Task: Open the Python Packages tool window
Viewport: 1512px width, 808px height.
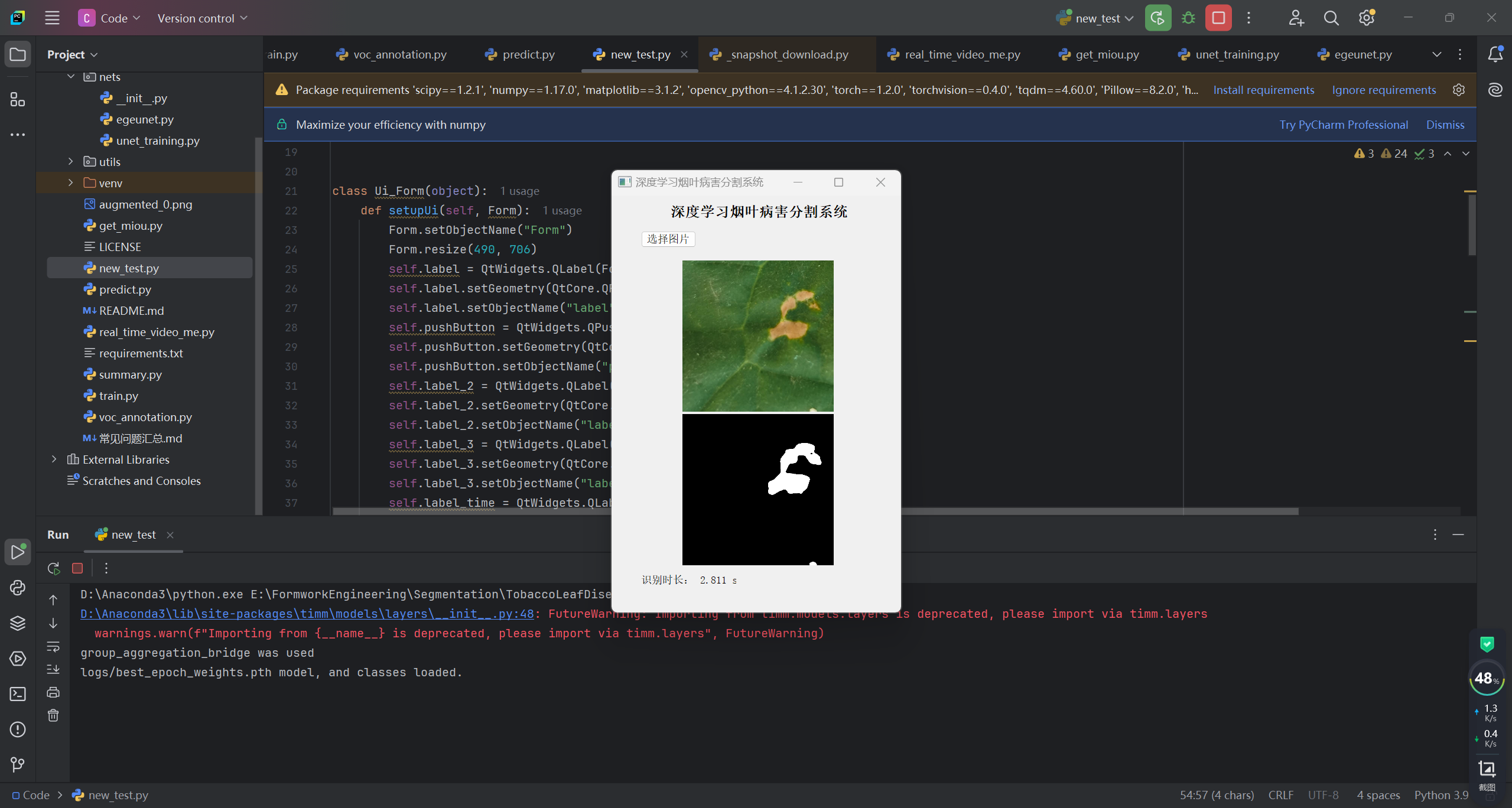Action: point(18,623)
